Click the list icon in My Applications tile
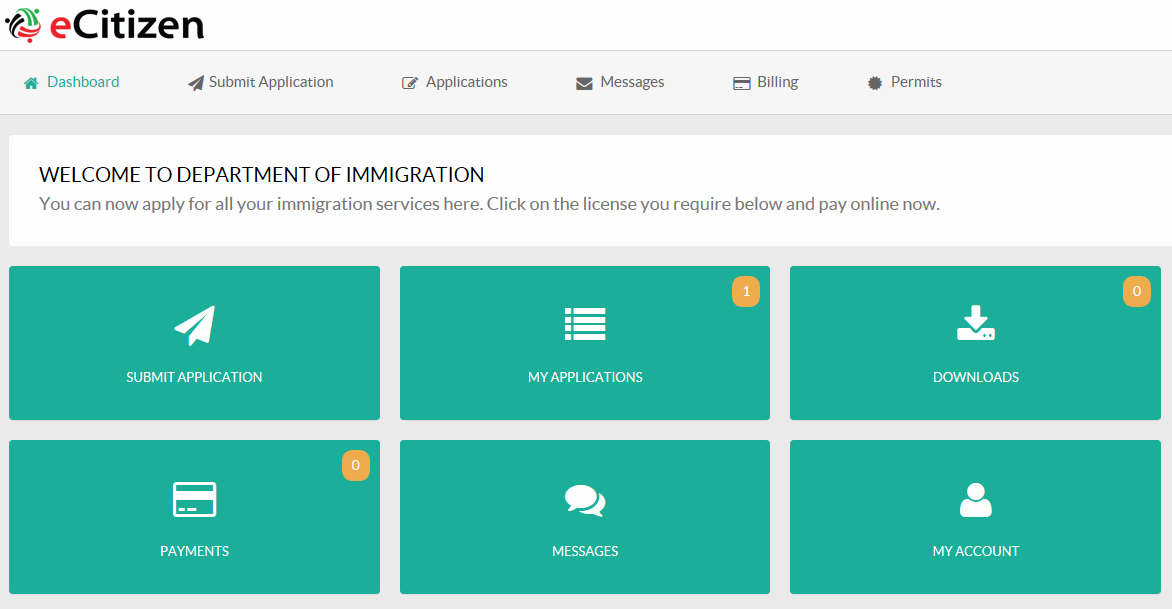1172x609 pixels. [585, 324]
